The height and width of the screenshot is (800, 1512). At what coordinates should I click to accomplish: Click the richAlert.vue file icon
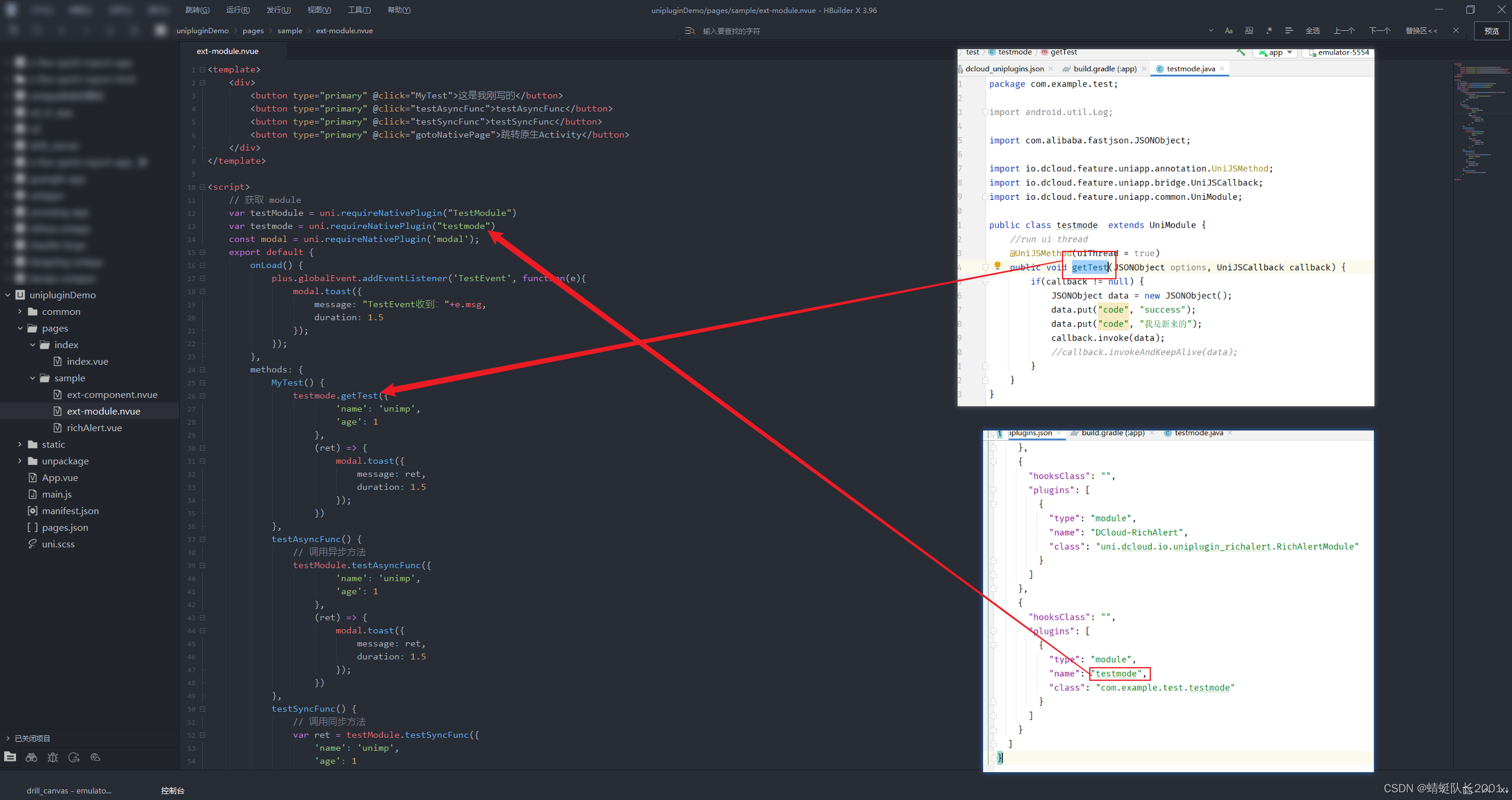pyautogui.click(x=58, y=428)
